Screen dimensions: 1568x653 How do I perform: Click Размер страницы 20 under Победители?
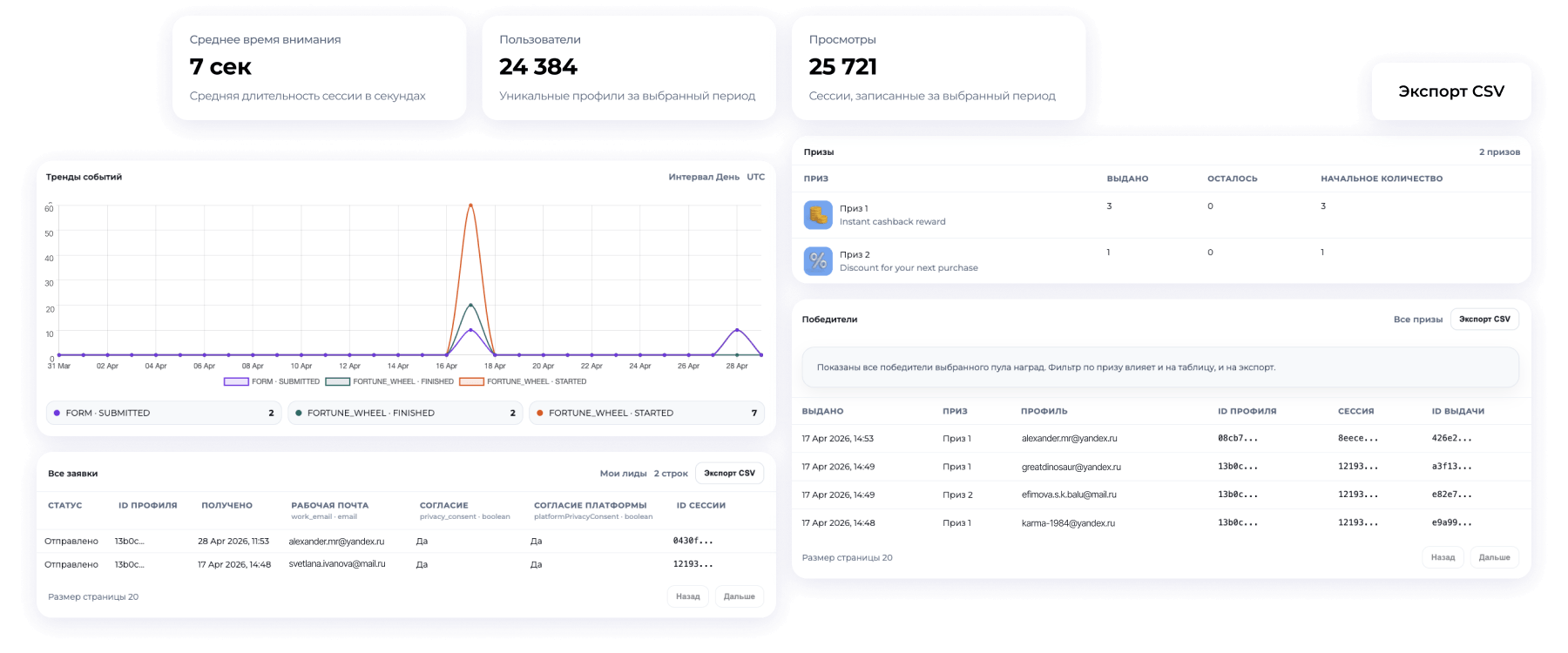click(x=847, y=557)
